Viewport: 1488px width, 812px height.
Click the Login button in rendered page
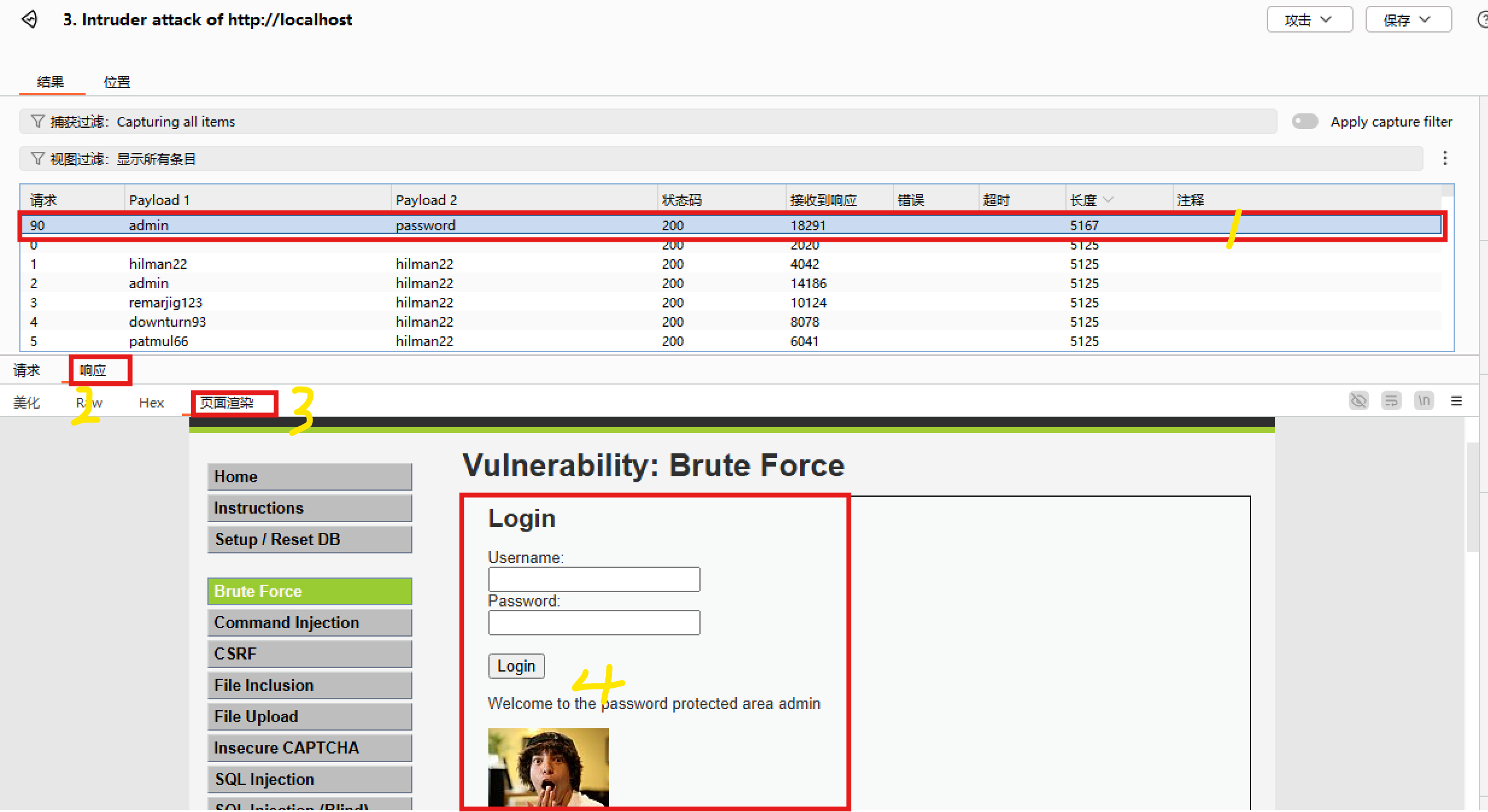tap(516, 666)
